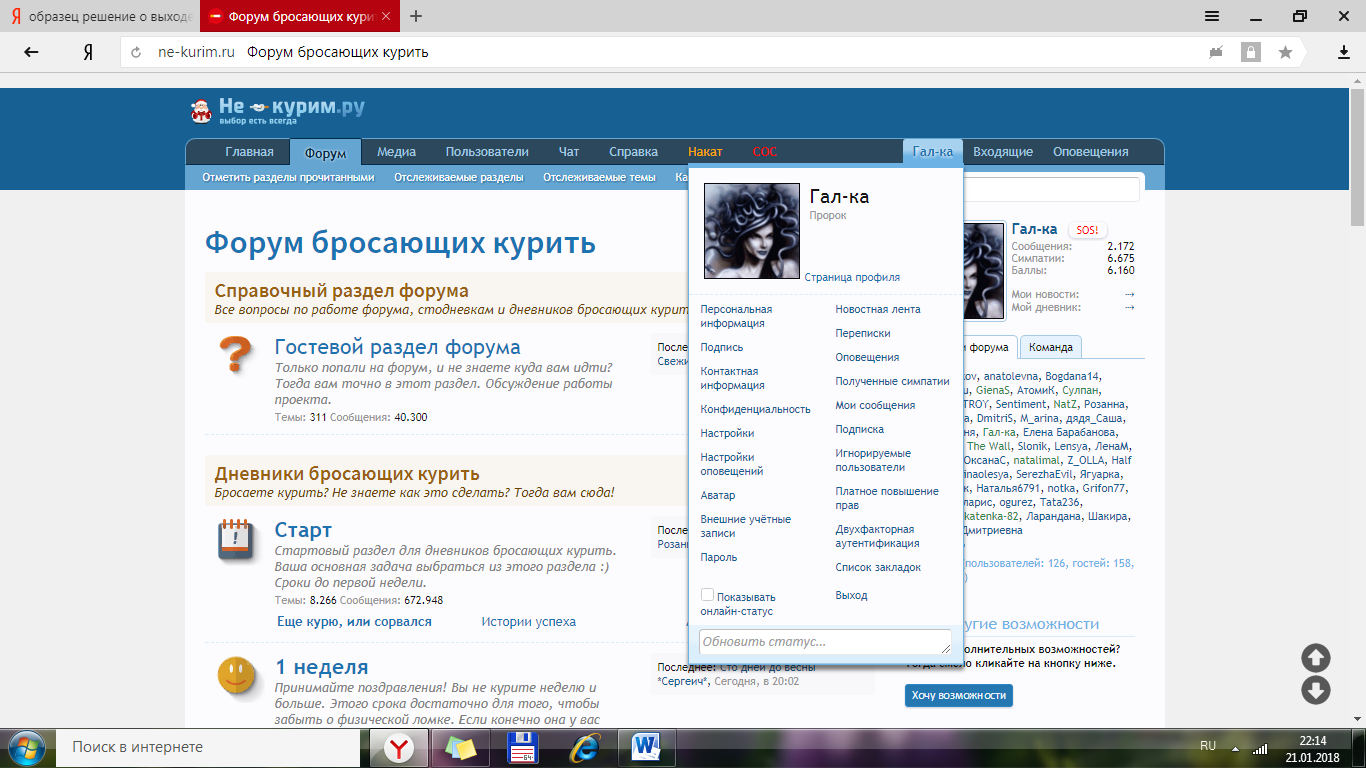Open the Word icon in the taskbar
The width and height of the screenshot is (1366, 768).
click(646, 747)
